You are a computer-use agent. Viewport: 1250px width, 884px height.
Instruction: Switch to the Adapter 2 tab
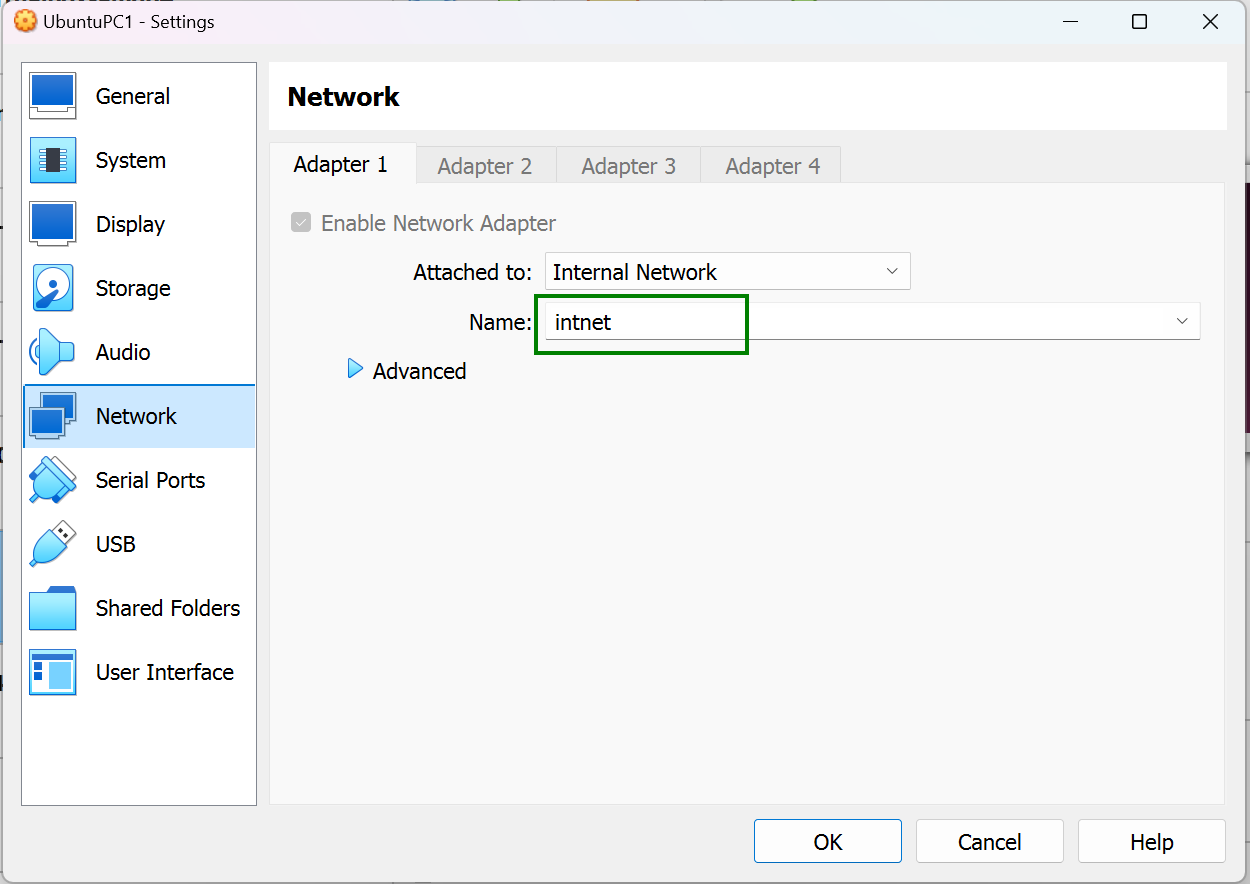coord(485,166)
